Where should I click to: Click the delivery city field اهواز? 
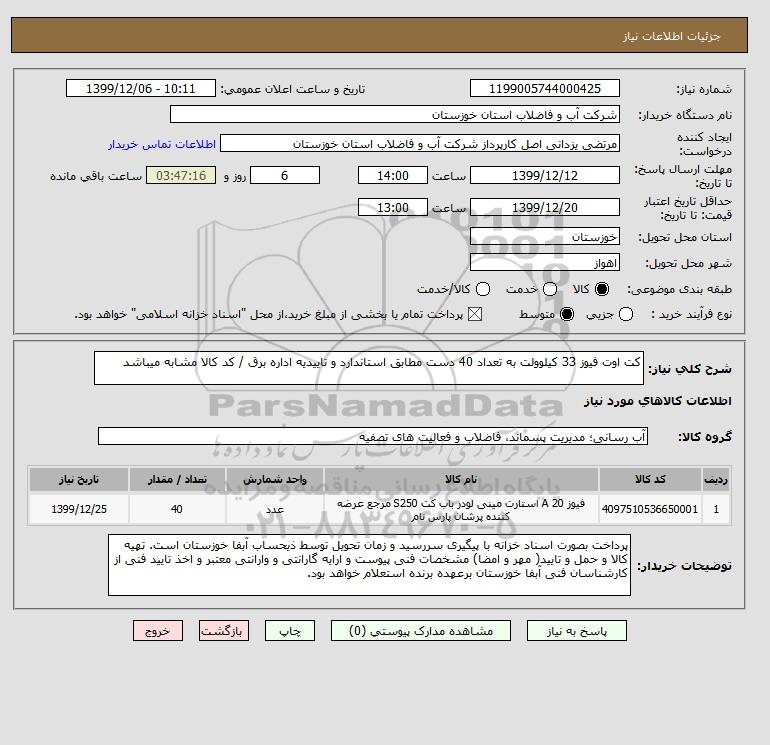pos(545,262)
